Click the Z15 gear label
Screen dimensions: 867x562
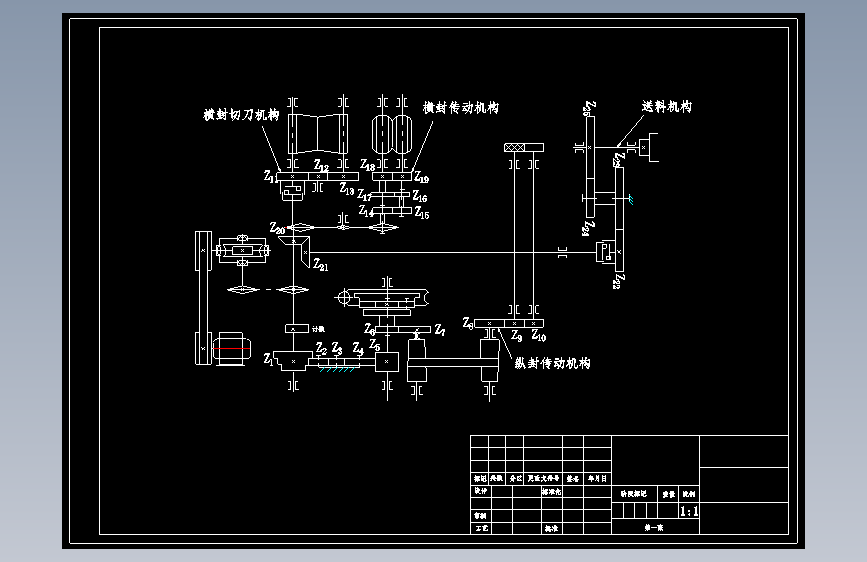(422, 212)
